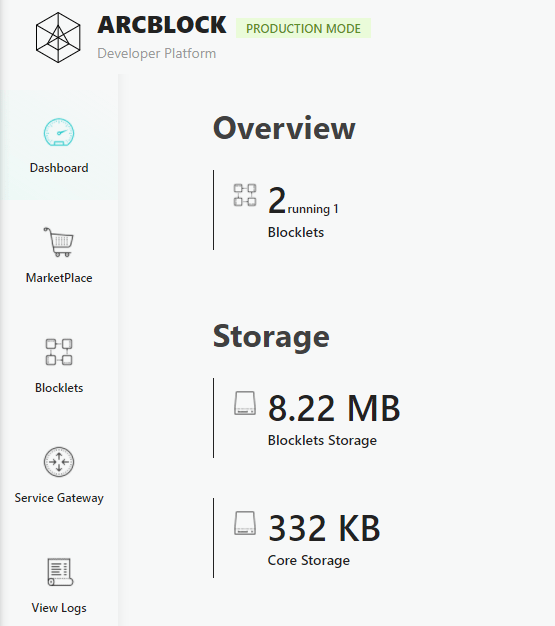Open the Blocklets sidebar nodes icon
Screen dimensions: 555x626
click(59, 352)
